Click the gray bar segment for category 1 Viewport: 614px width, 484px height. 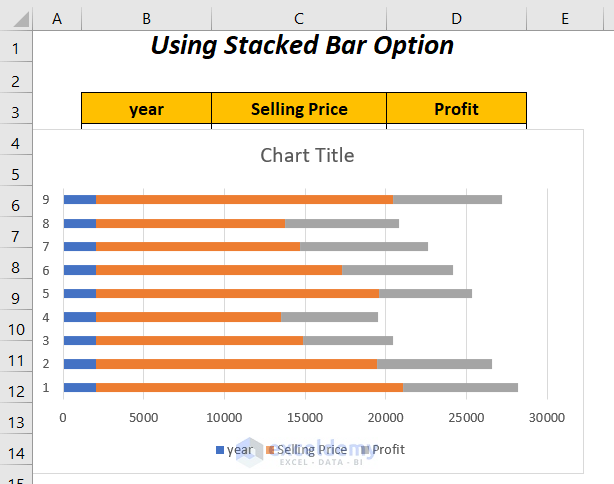pyautogui.click(x=460, y=388)
